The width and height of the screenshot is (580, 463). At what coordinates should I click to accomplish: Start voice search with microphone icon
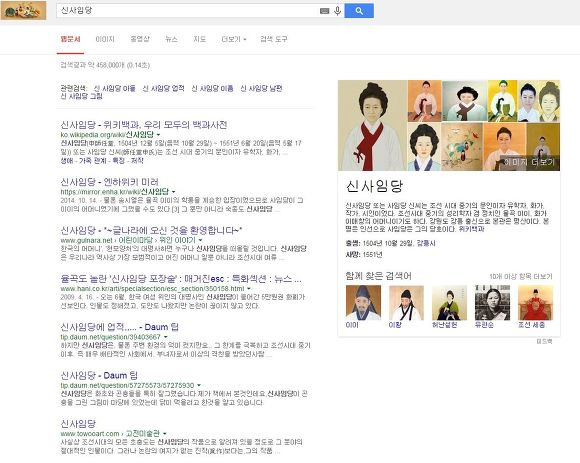pos(337,11)
